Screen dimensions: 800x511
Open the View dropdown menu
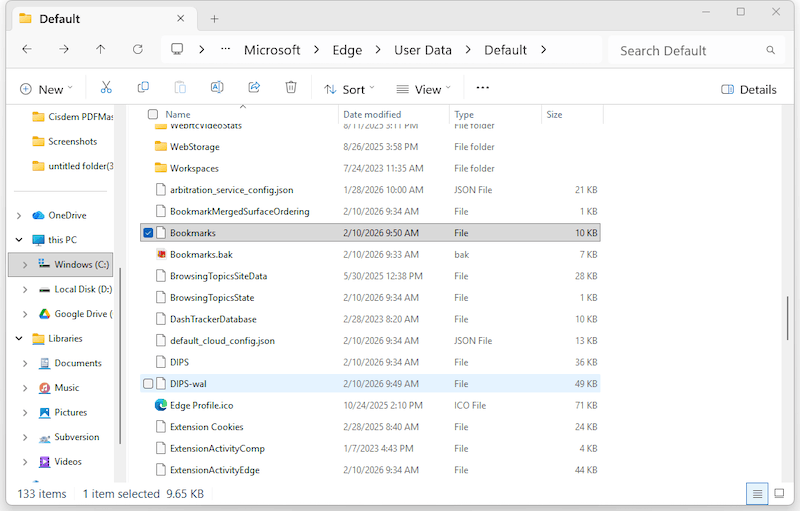[424, 89]
